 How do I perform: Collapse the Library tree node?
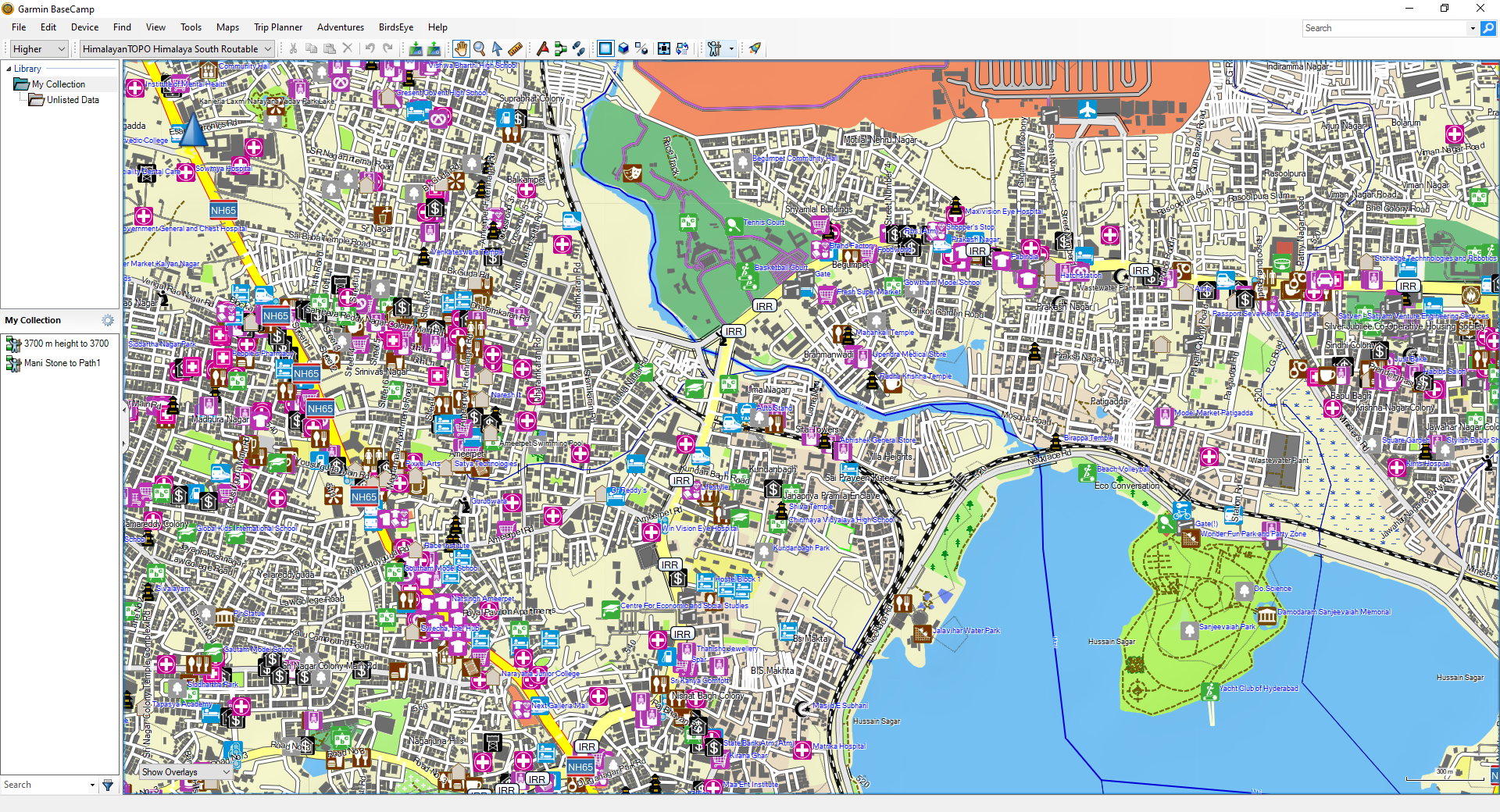(x=9, y=69)
